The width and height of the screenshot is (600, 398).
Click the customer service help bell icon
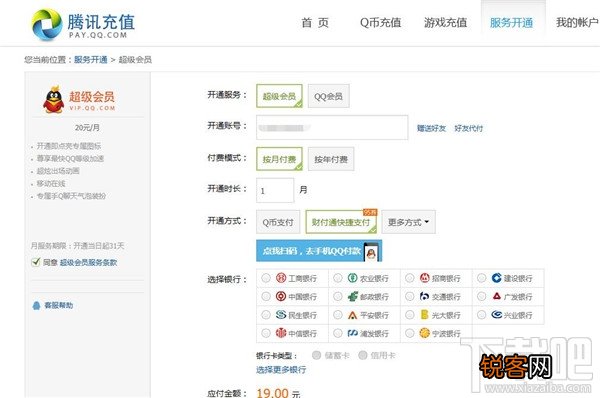point(36,305)
